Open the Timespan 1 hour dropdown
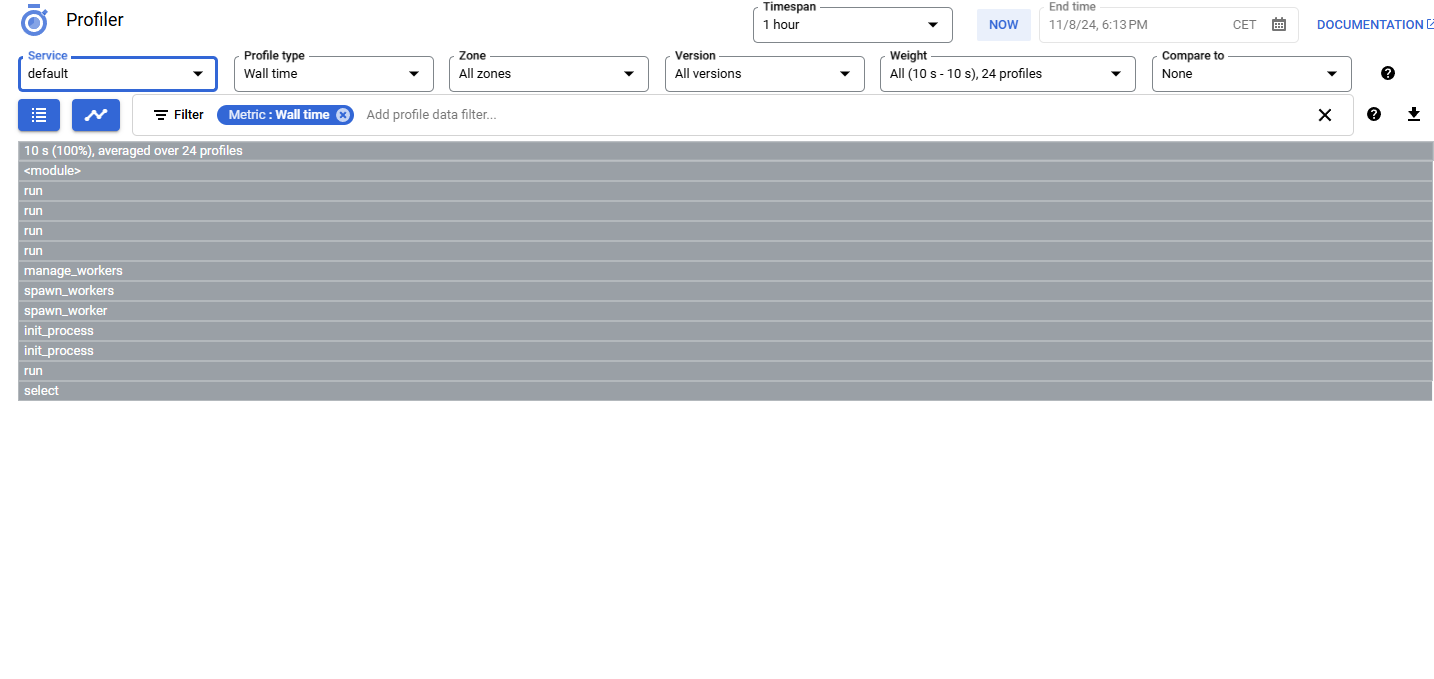The width and height of the screenshot is (1434, 679). click(x=853, y=25)
